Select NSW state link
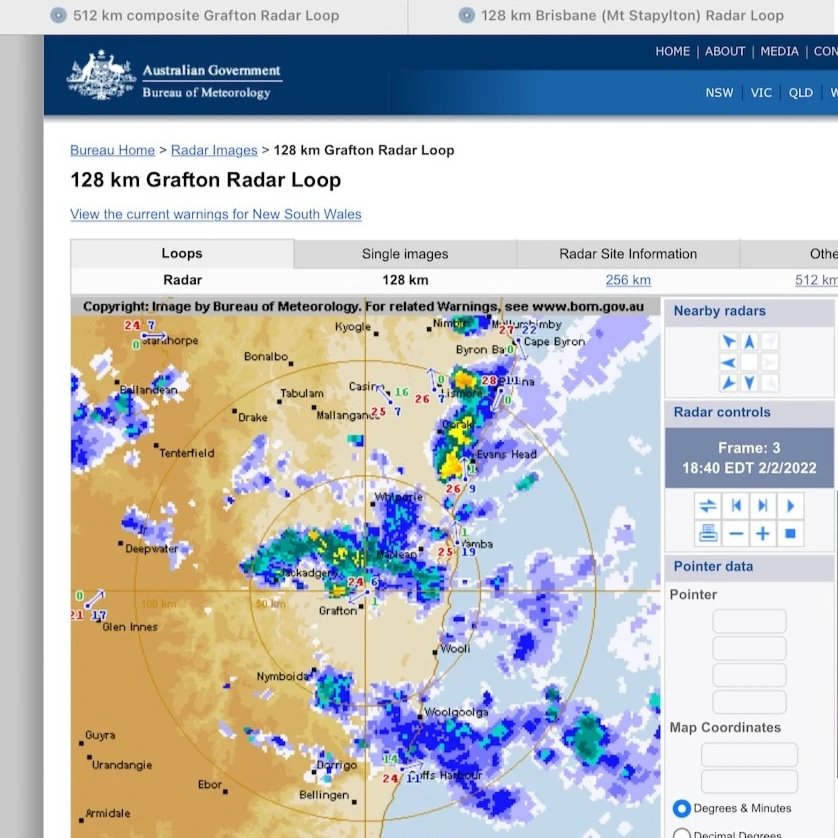Viewport: 838px width, 838px height. (x=719, y=92)
